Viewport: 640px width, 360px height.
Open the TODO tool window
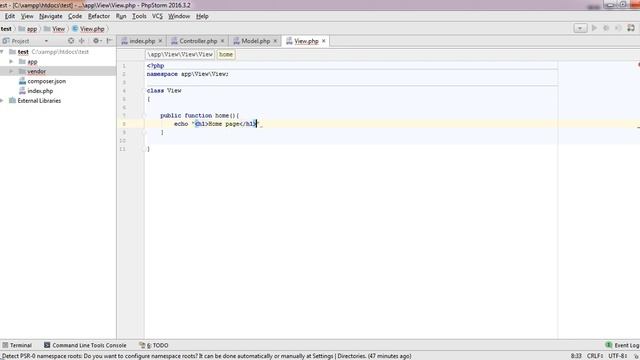154,345
